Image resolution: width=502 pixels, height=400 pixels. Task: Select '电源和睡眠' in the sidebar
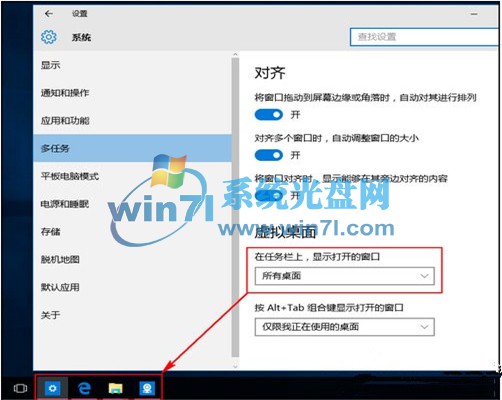tap(132, 204)
